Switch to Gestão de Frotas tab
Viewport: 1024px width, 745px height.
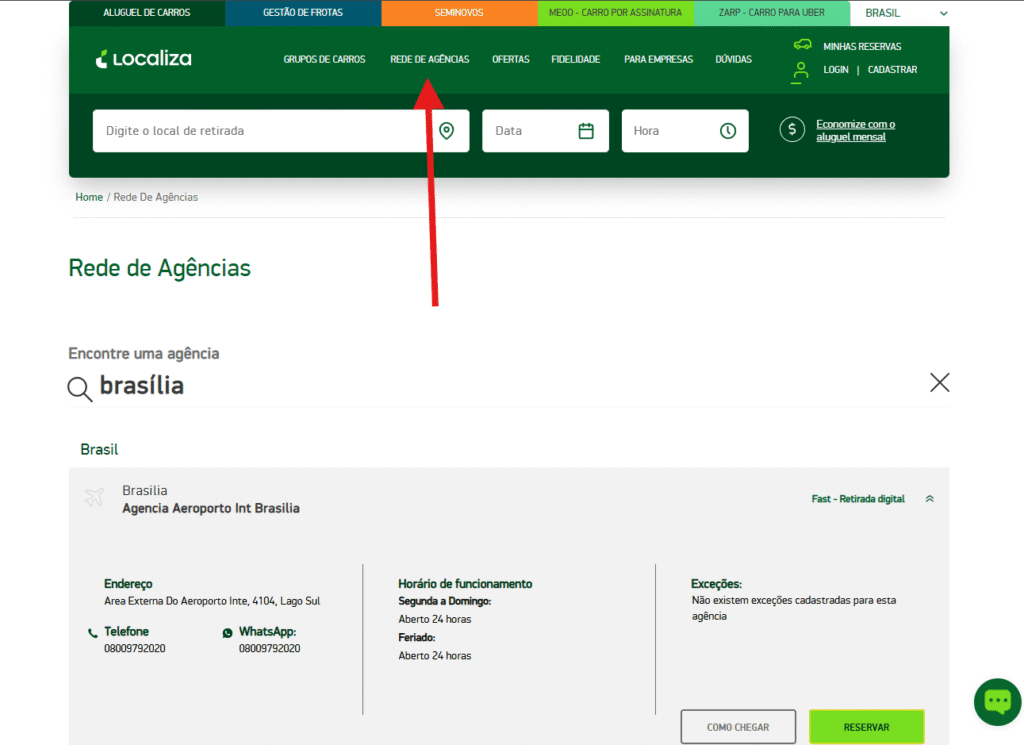[x=302, y=13]
